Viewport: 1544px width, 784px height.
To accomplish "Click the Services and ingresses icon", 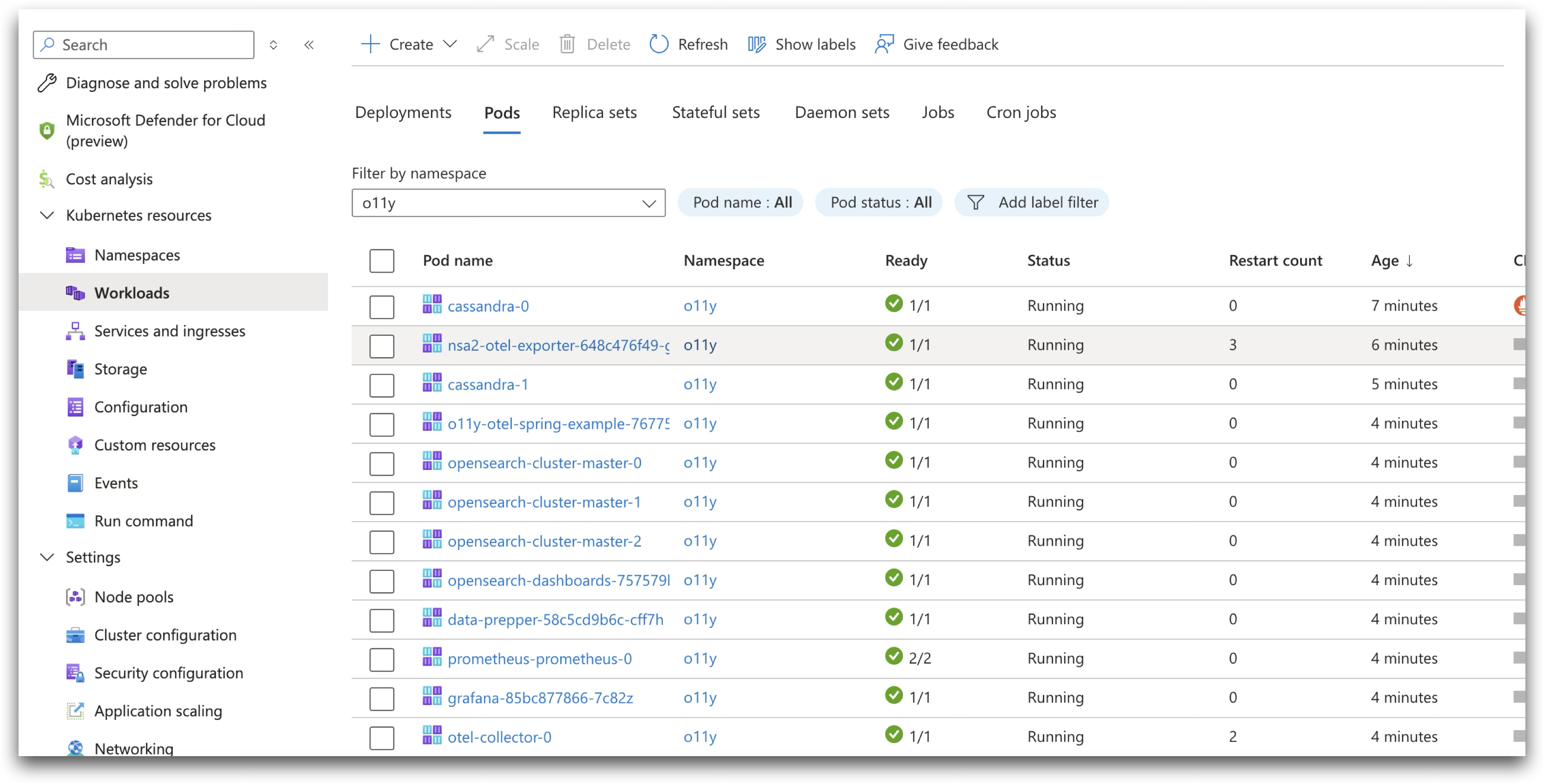I will [x=75, y=331].
